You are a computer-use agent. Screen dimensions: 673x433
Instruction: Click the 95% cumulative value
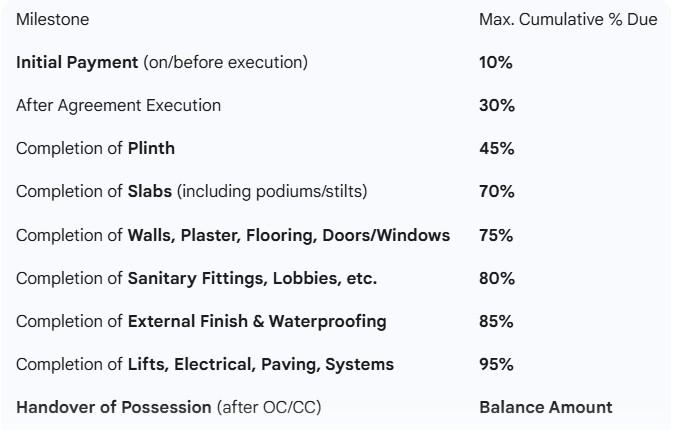pos(496,365)
